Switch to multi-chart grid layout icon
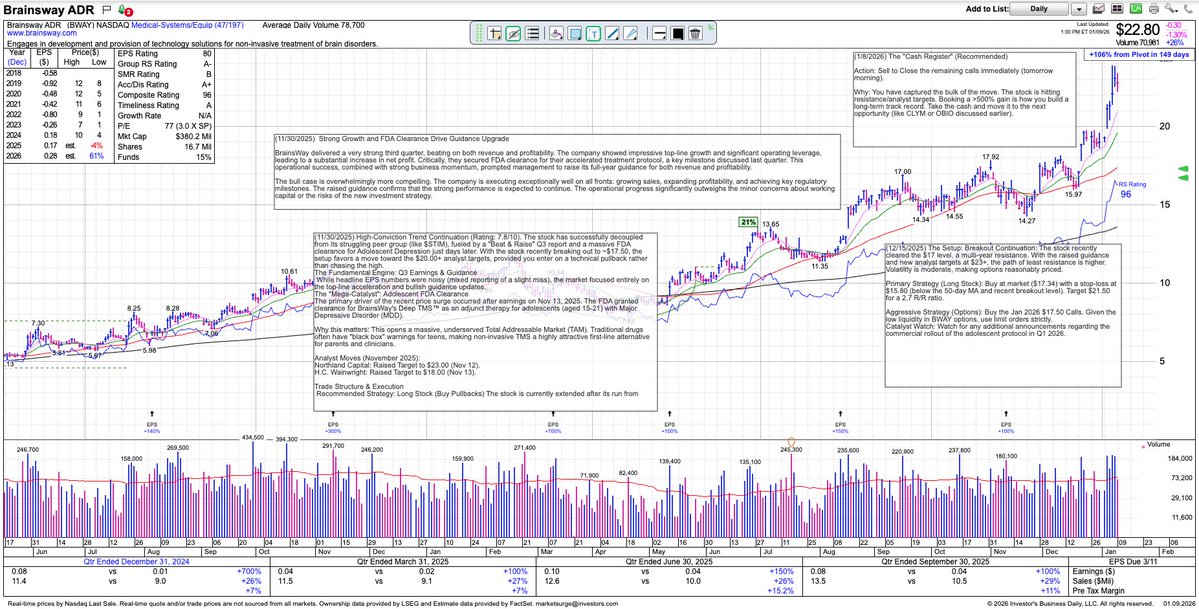Image resolution: width=1199 pixels, height=609 pixels. pyautogui.click(x=1116, y=9)
